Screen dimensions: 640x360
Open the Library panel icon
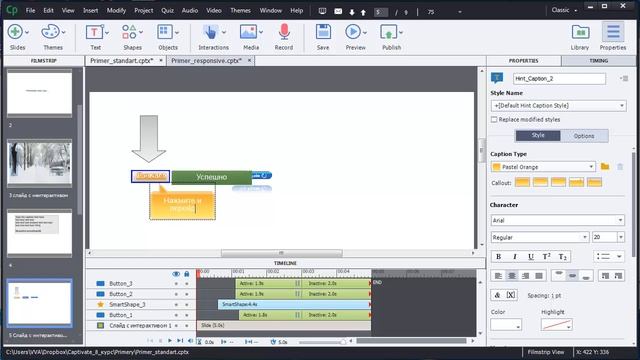(x=580, y=32)
